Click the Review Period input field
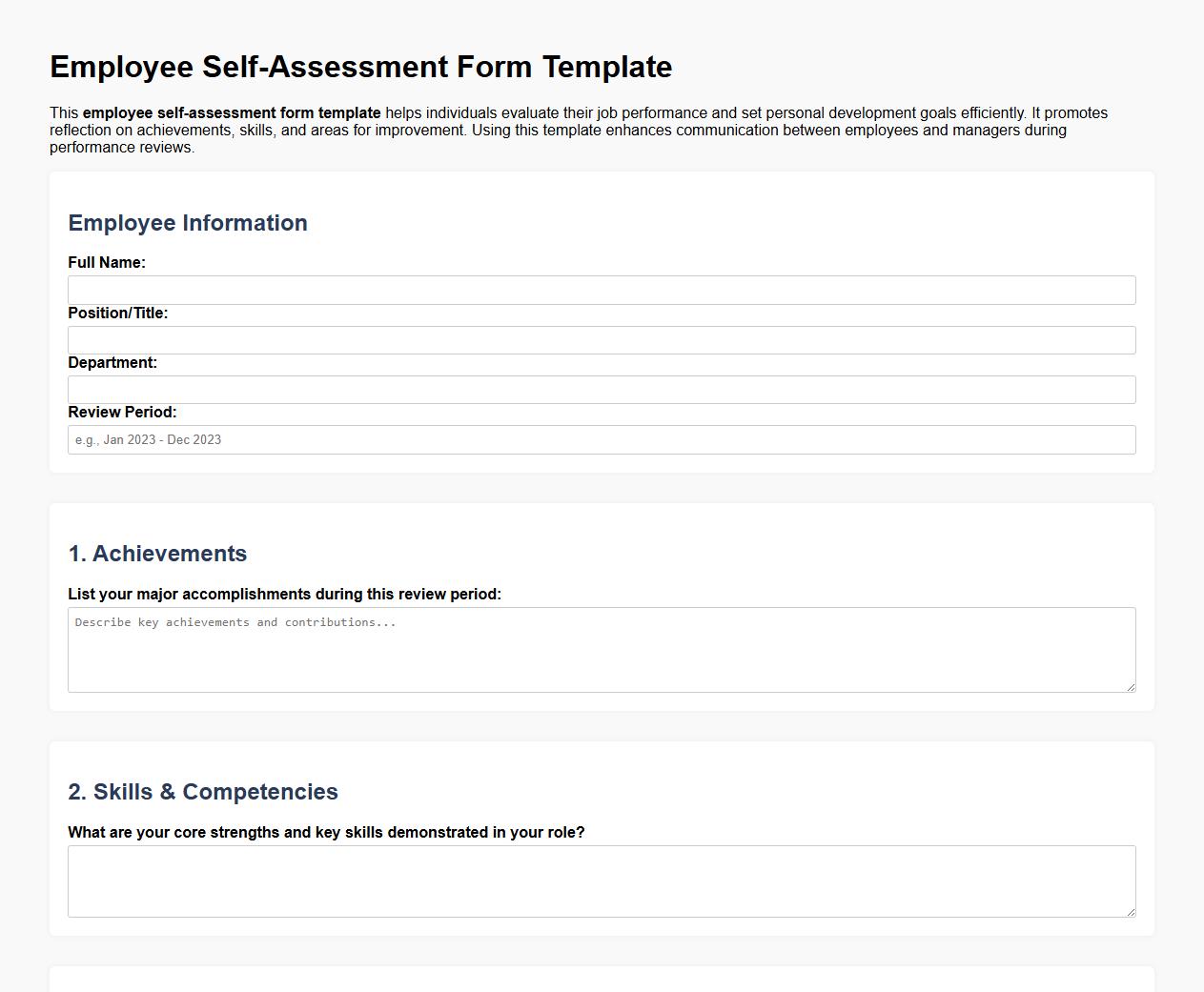1204x992 pixels. (x=601, y=439)
